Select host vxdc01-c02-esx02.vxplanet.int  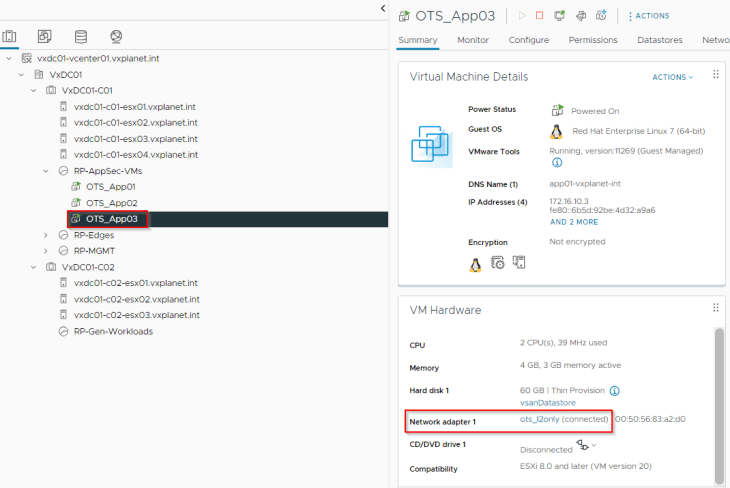tap(136, 299)
